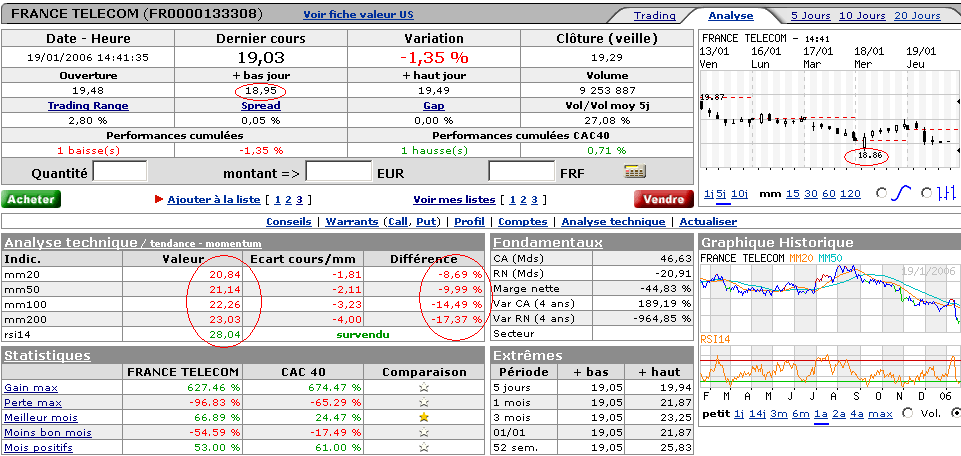Click the Moins bon mois link
Viewport: 961px width, 456px height.
pyautogui.click(x=48, y=433)
